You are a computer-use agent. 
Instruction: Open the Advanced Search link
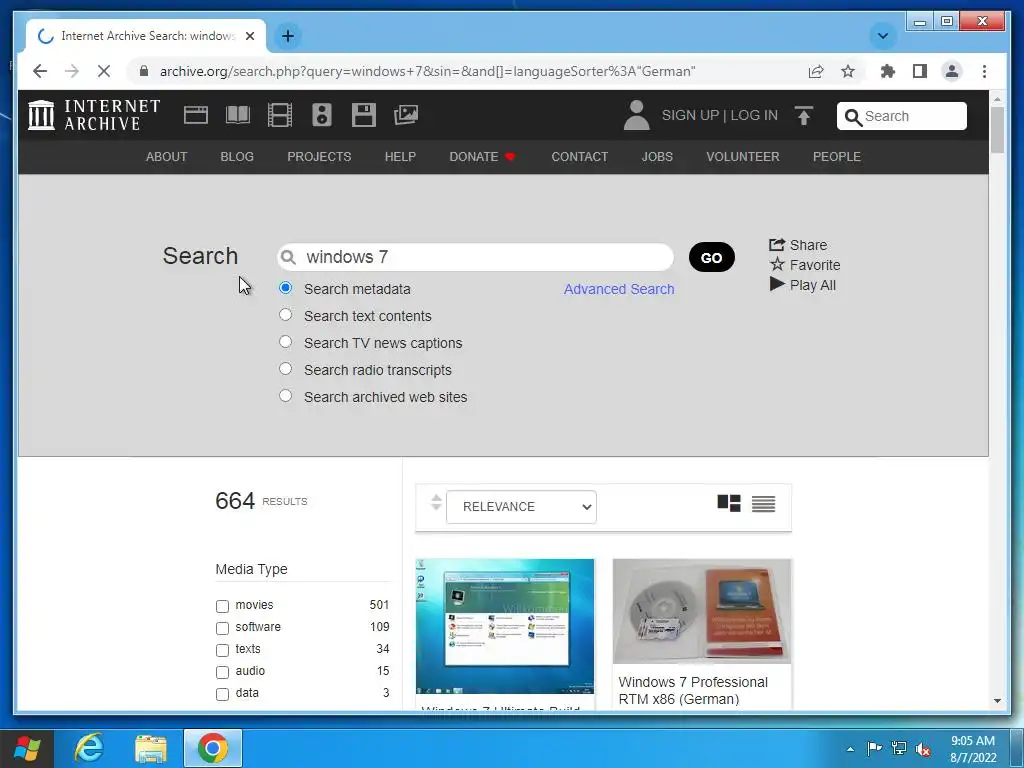[x=619, y=289]
